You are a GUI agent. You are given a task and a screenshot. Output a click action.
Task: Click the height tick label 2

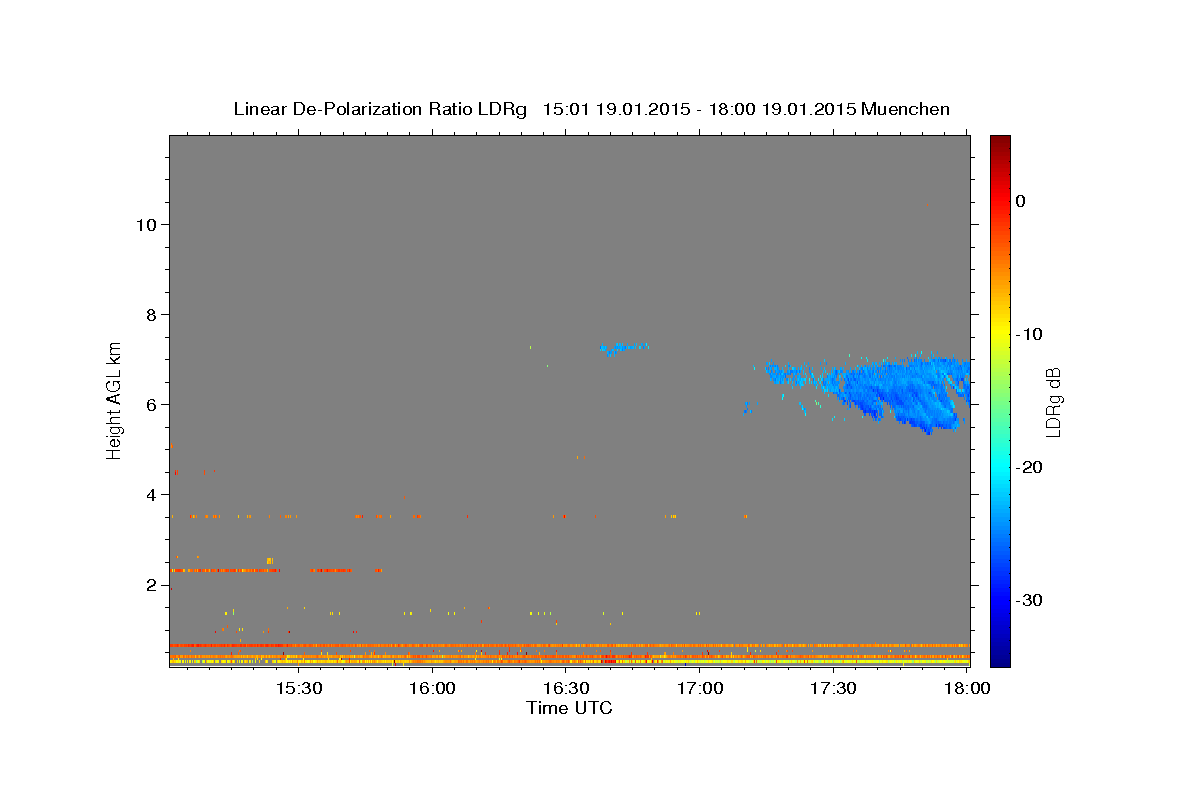coord(149,584)
